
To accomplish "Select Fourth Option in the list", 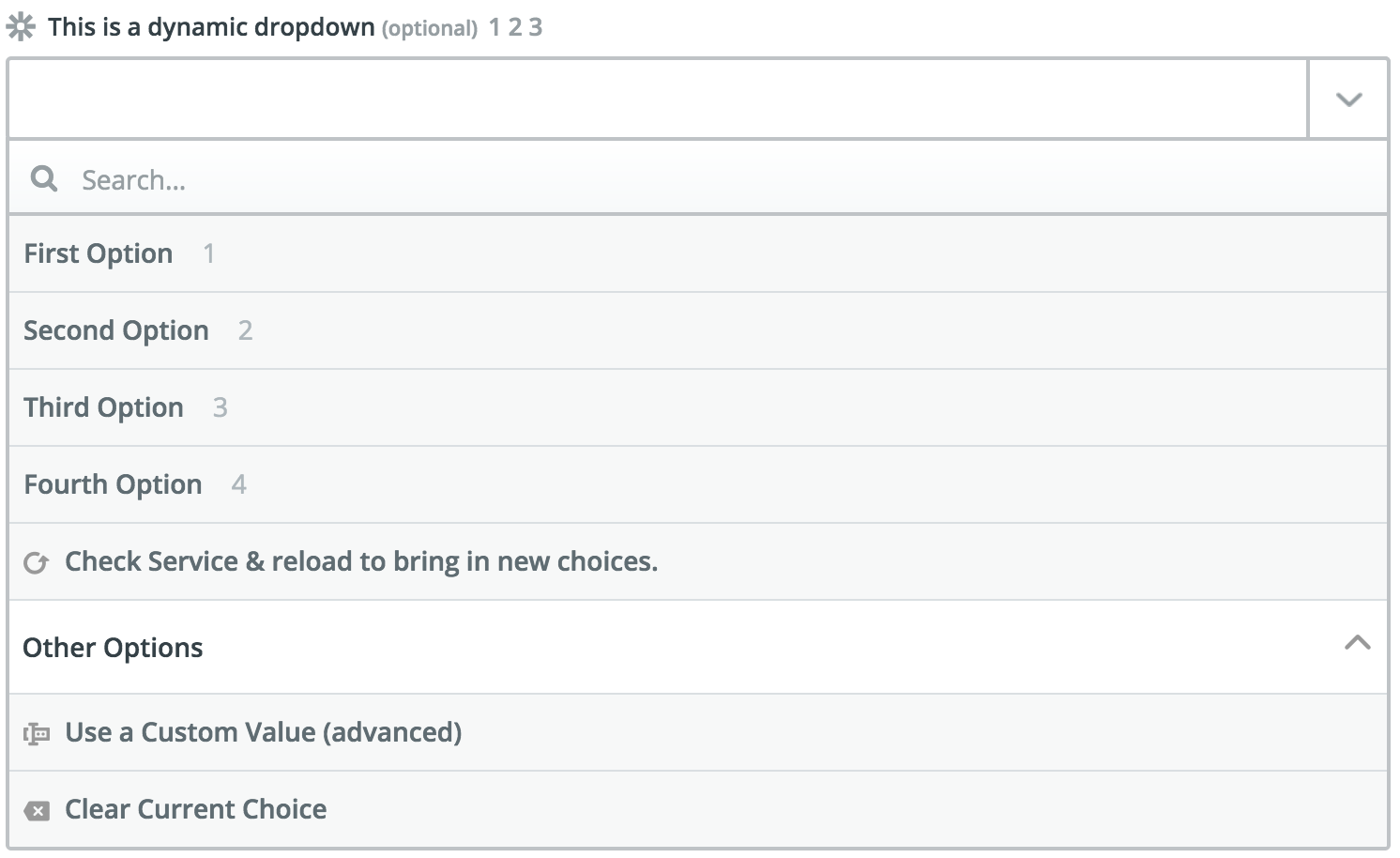I will coord(698,484).
